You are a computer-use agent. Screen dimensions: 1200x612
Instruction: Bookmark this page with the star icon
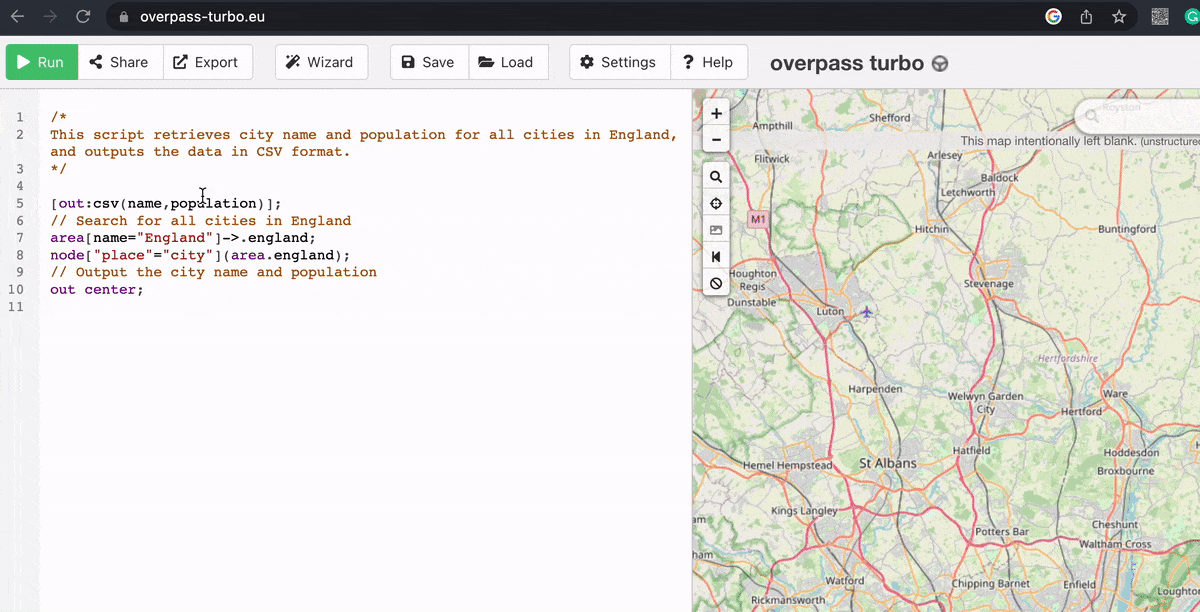[1119, 17]
